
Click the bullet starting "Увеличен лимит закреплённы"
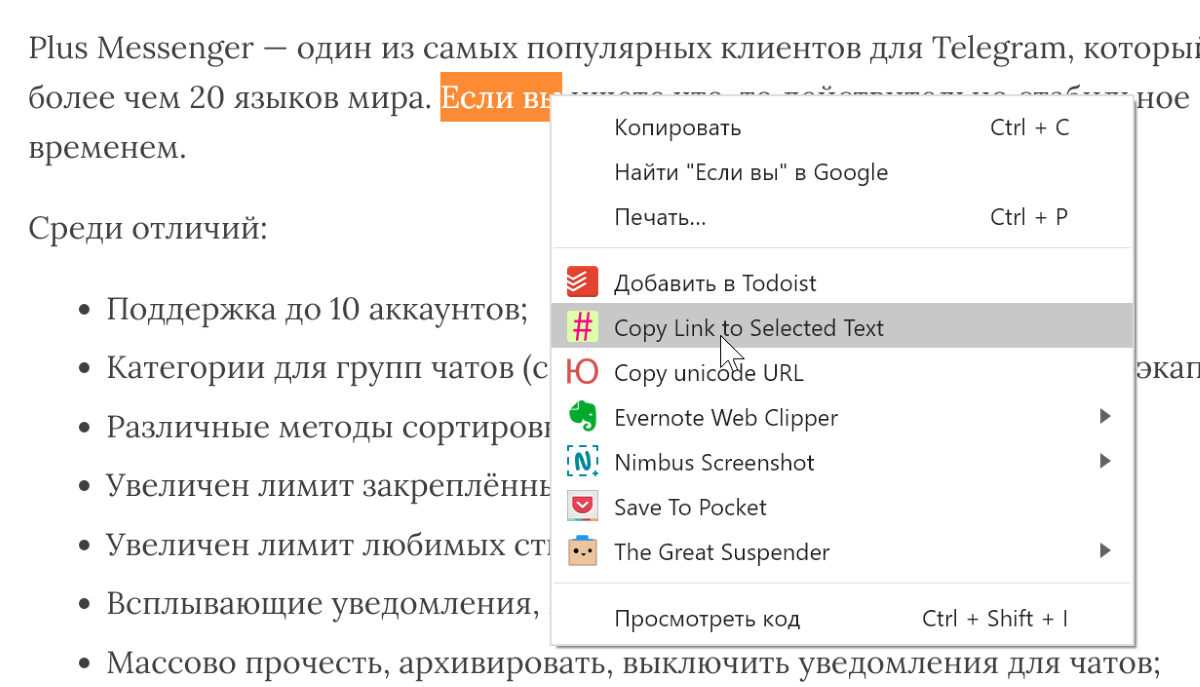(x=328, y=486)
